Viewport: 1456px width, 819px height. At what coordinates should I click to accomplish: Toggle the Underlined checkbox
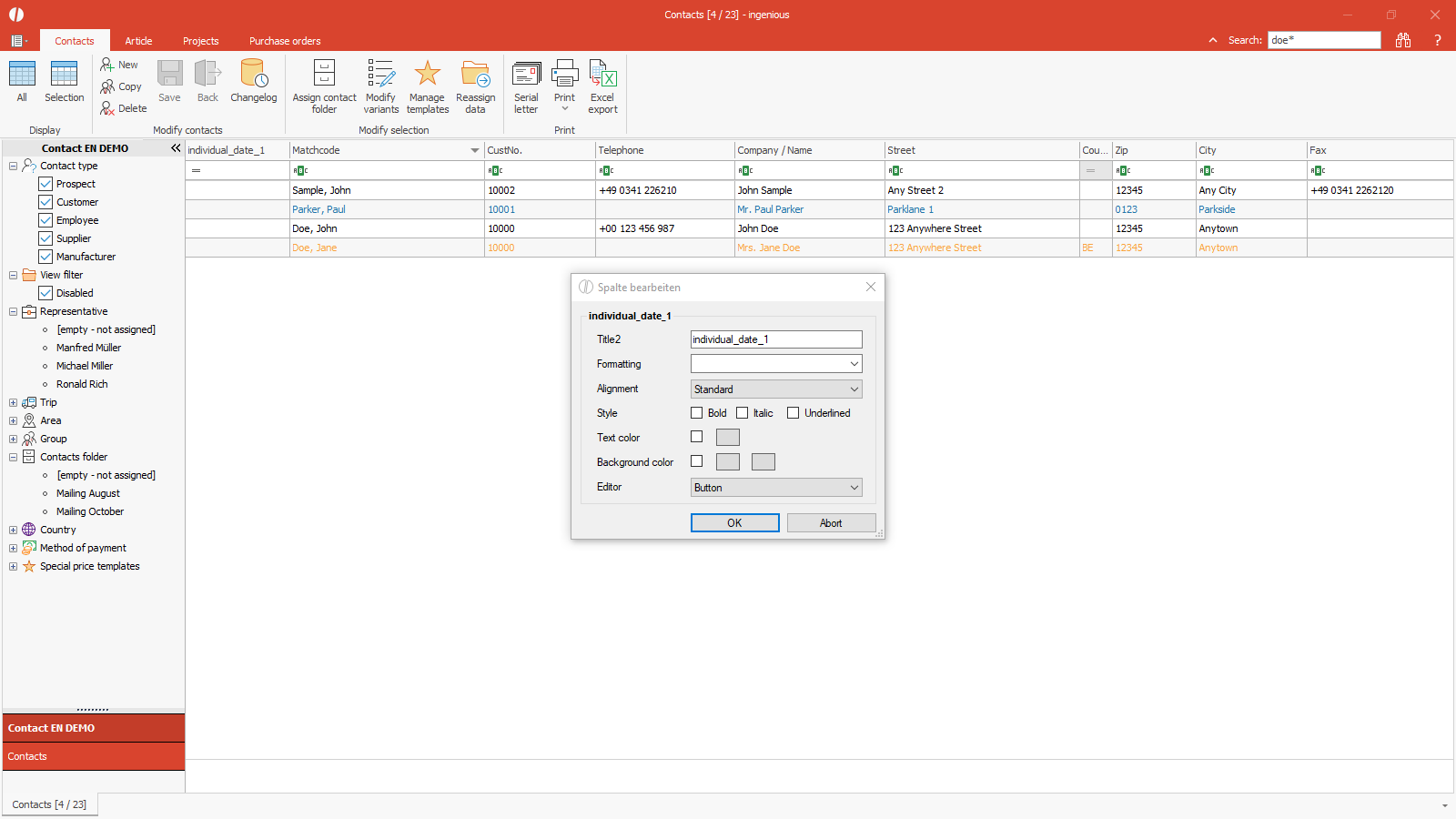pos(794,413)
